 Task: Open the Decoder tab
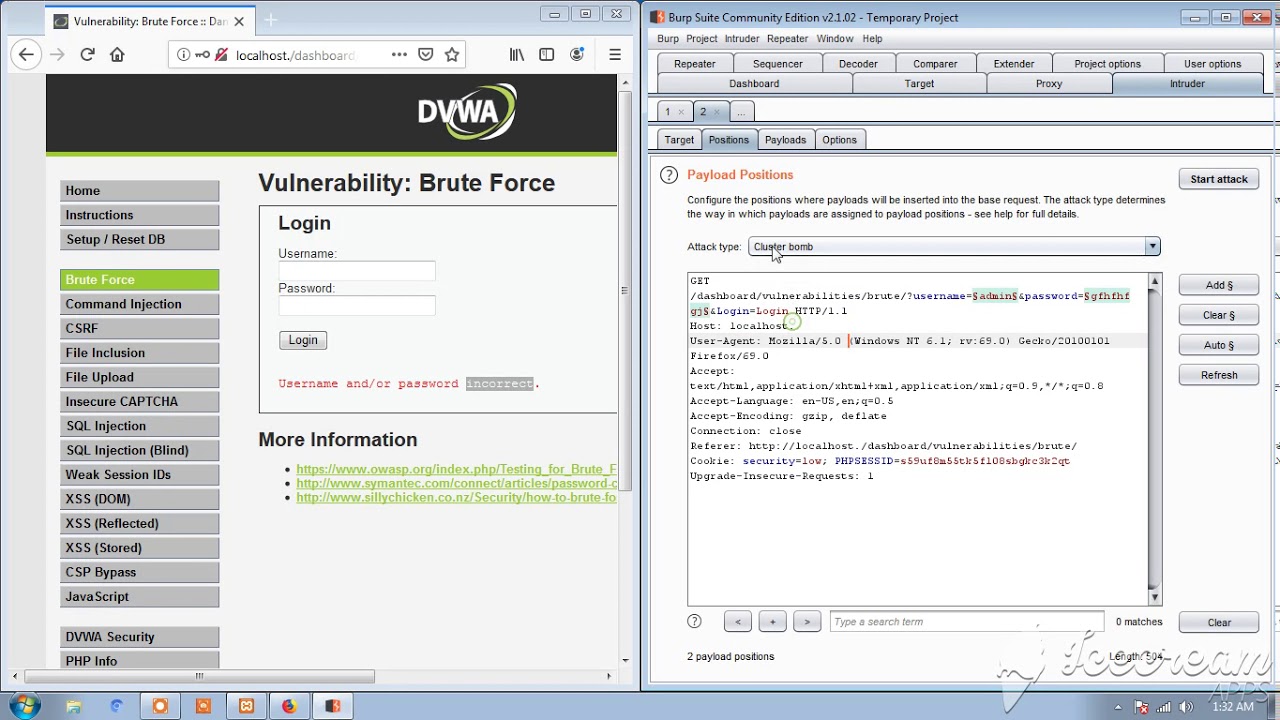[x=858, y=64]
